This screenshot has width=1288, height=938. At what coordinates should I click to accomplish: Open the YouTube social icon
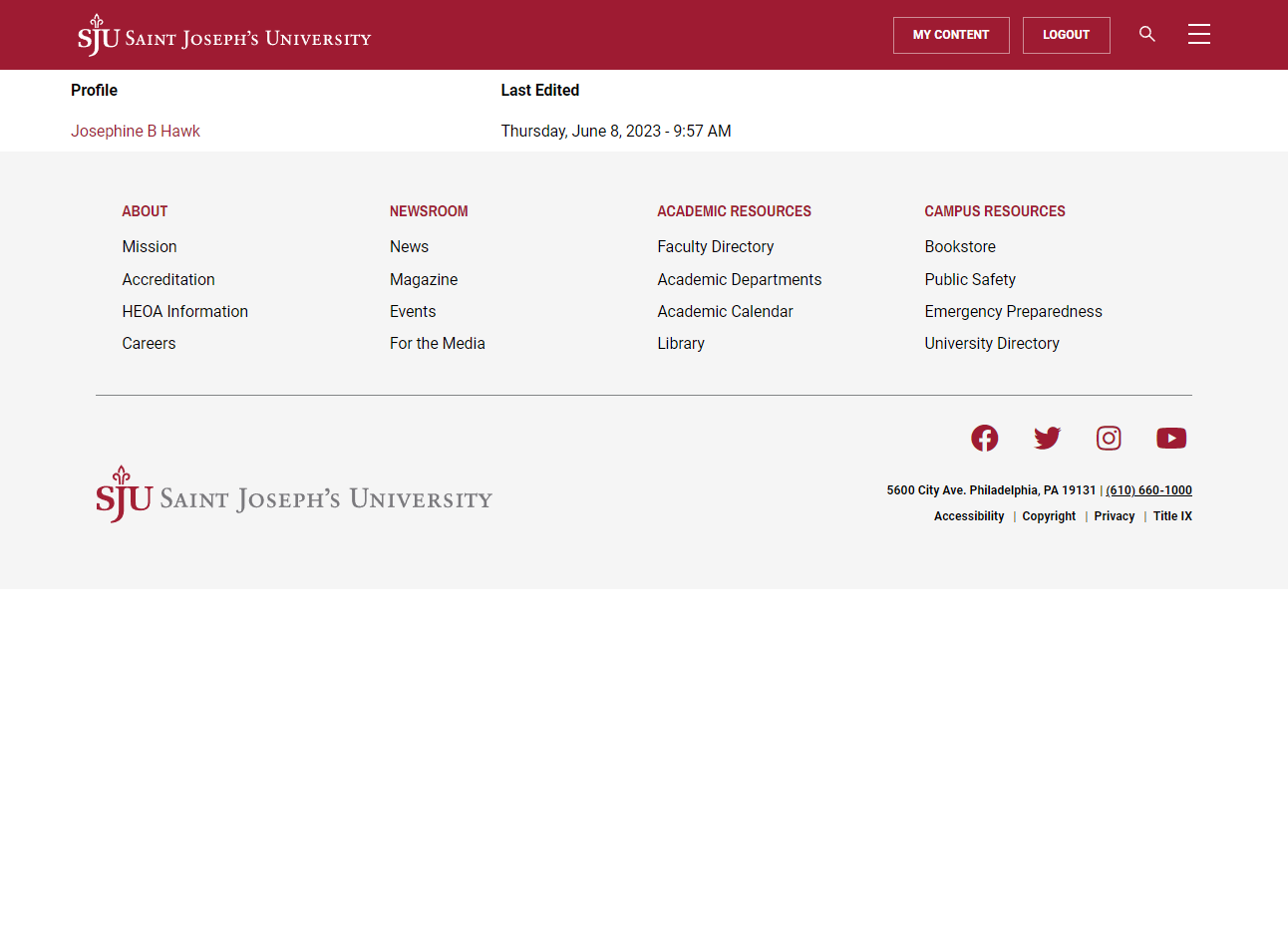click(x=1171, y=439)
